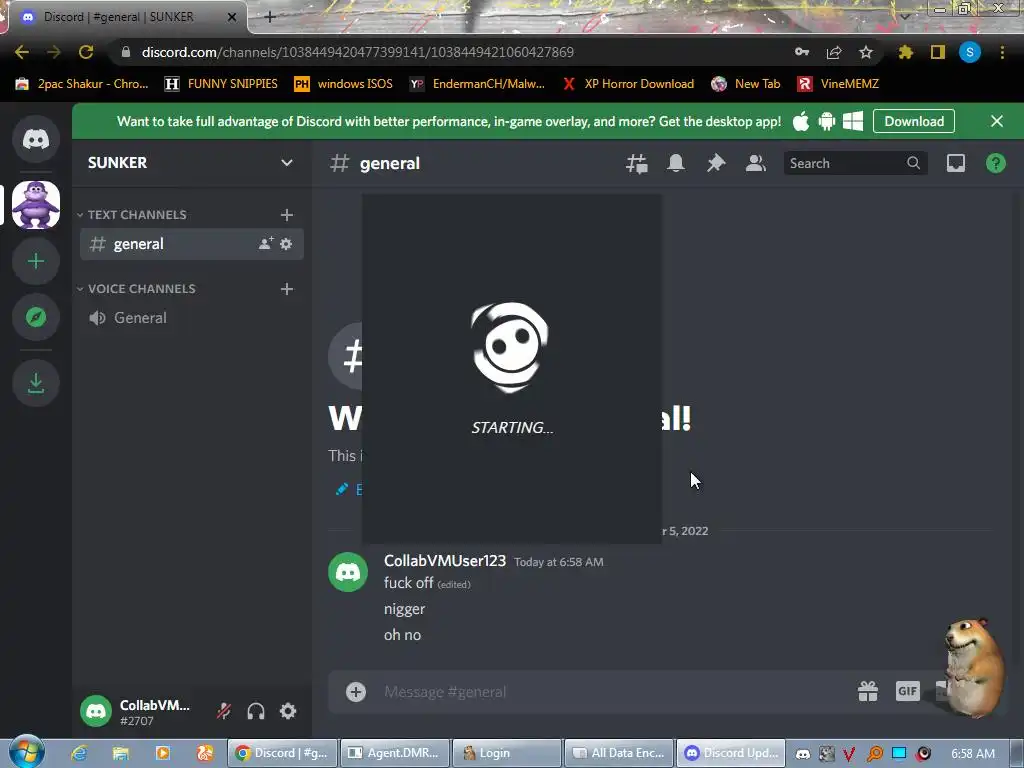This screenshot has height=768, width=1024.
Task: Open Chrome extensions puzzle icon
Action: pos(905,52)
